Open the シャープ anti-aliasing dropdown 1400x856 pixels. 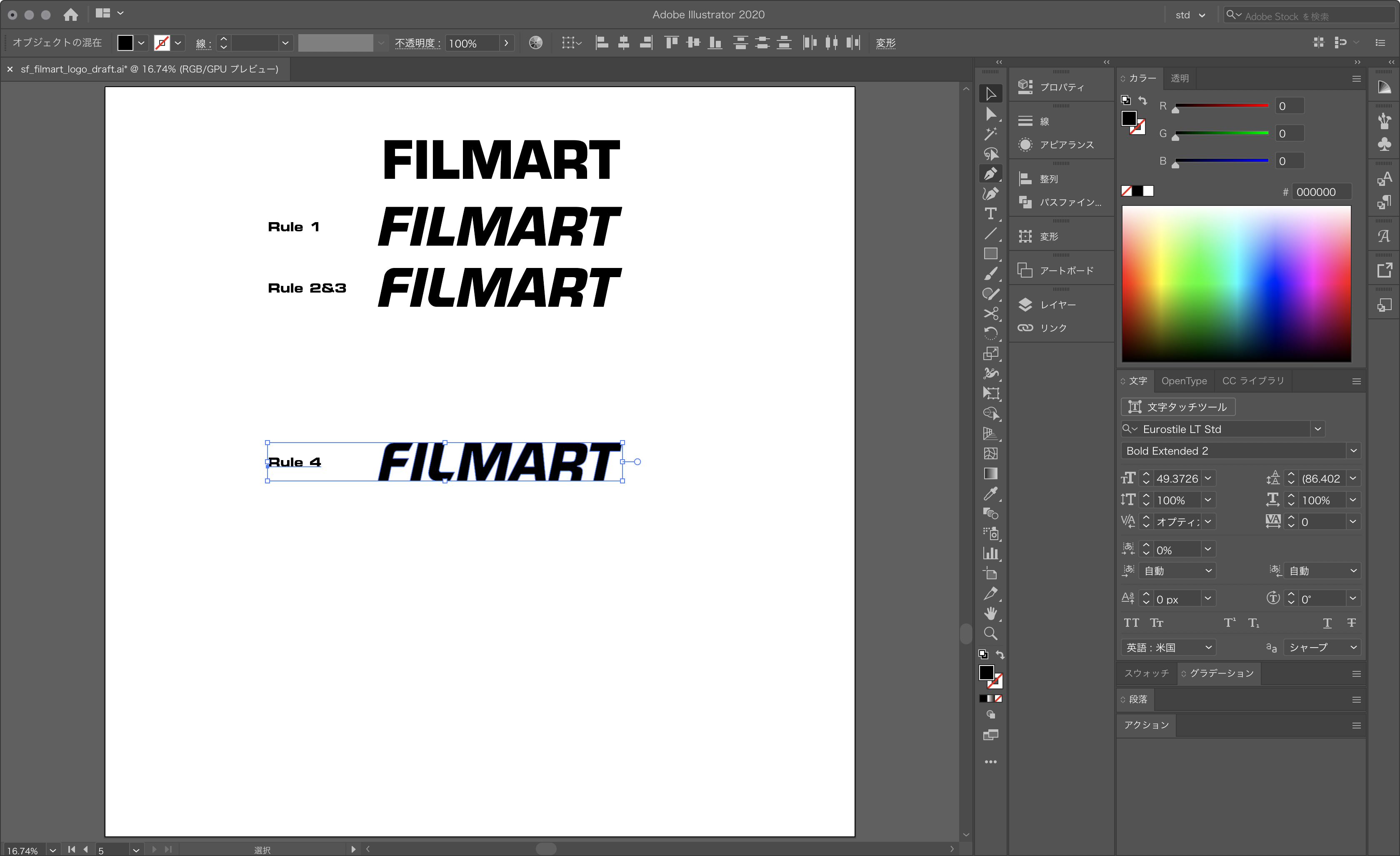1322,647
